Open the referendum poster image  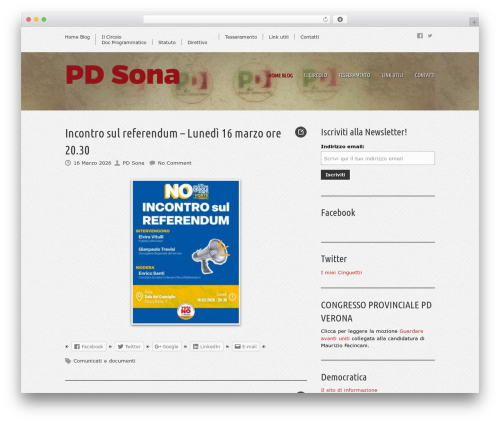pyautogui.click(x=186, y=252)
